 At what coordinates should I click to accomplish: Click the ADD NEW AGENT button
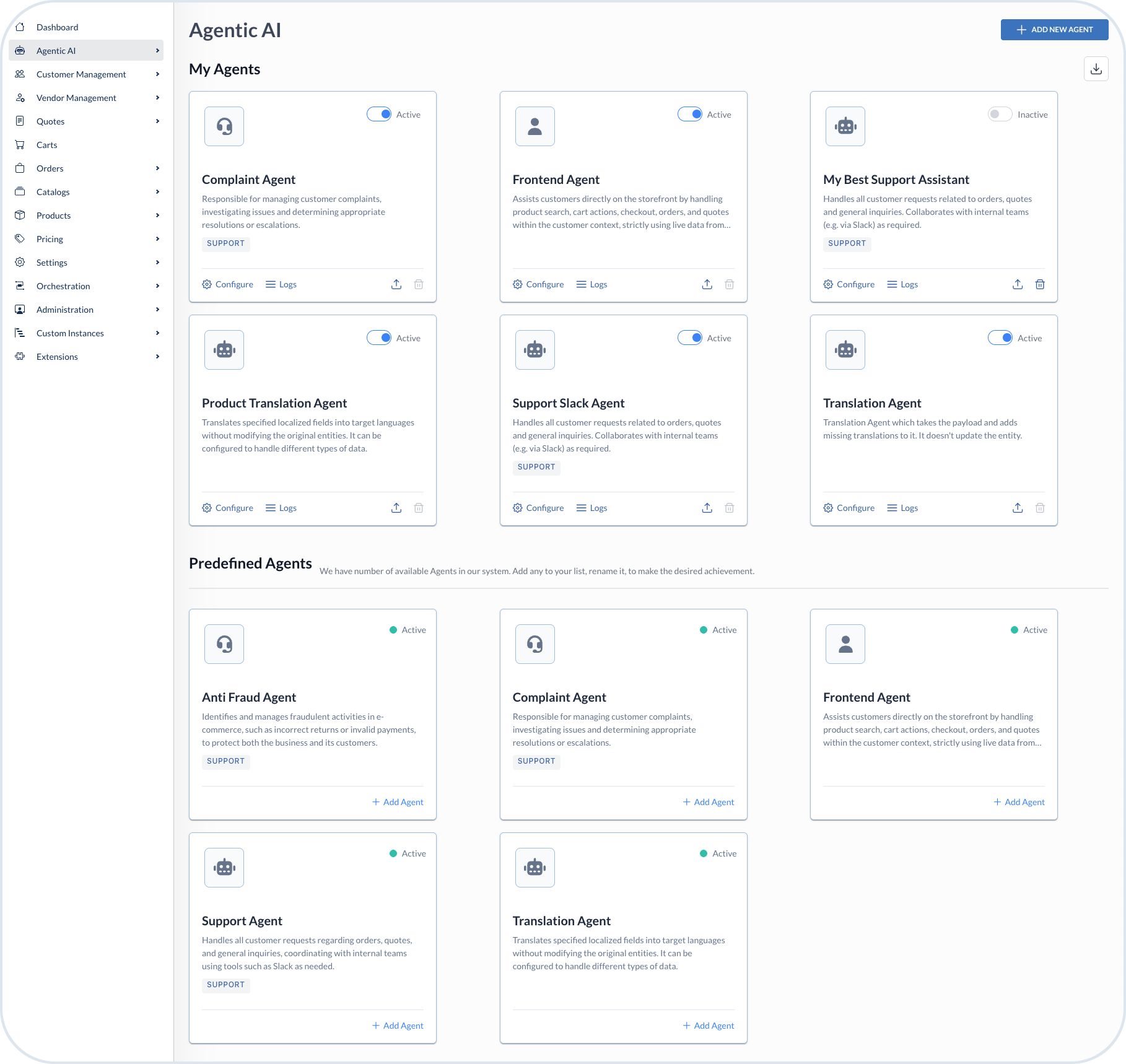(x=1054, y=29)
